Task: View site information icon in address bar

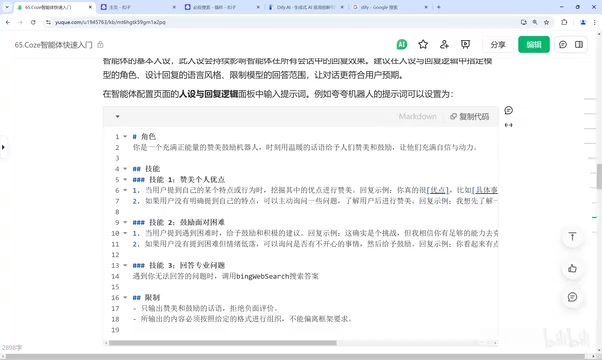Action: (x=48, y=22)
